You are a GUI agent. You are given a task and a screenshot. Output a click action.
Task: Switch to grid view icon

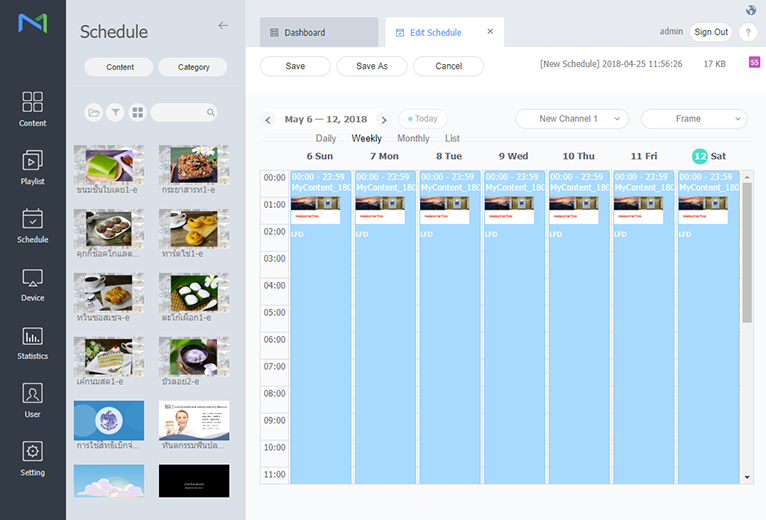click(138, 113)
